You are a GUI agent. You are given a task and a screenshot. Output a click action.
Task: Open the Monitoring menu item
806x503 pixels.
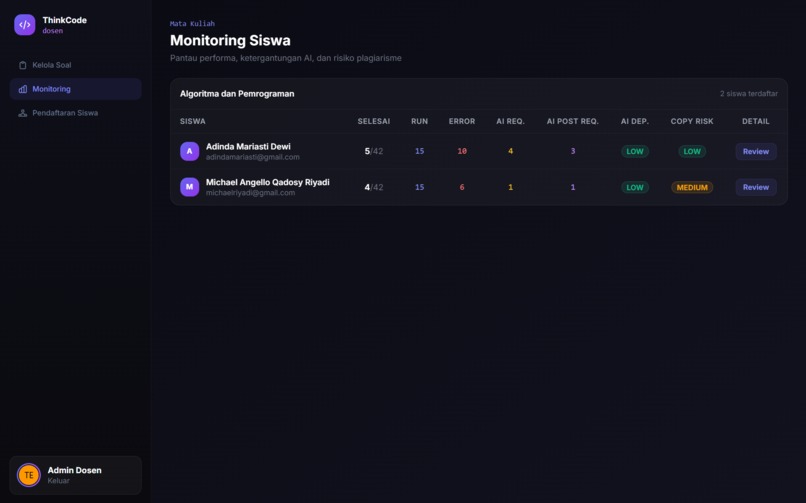click(76, 89)
